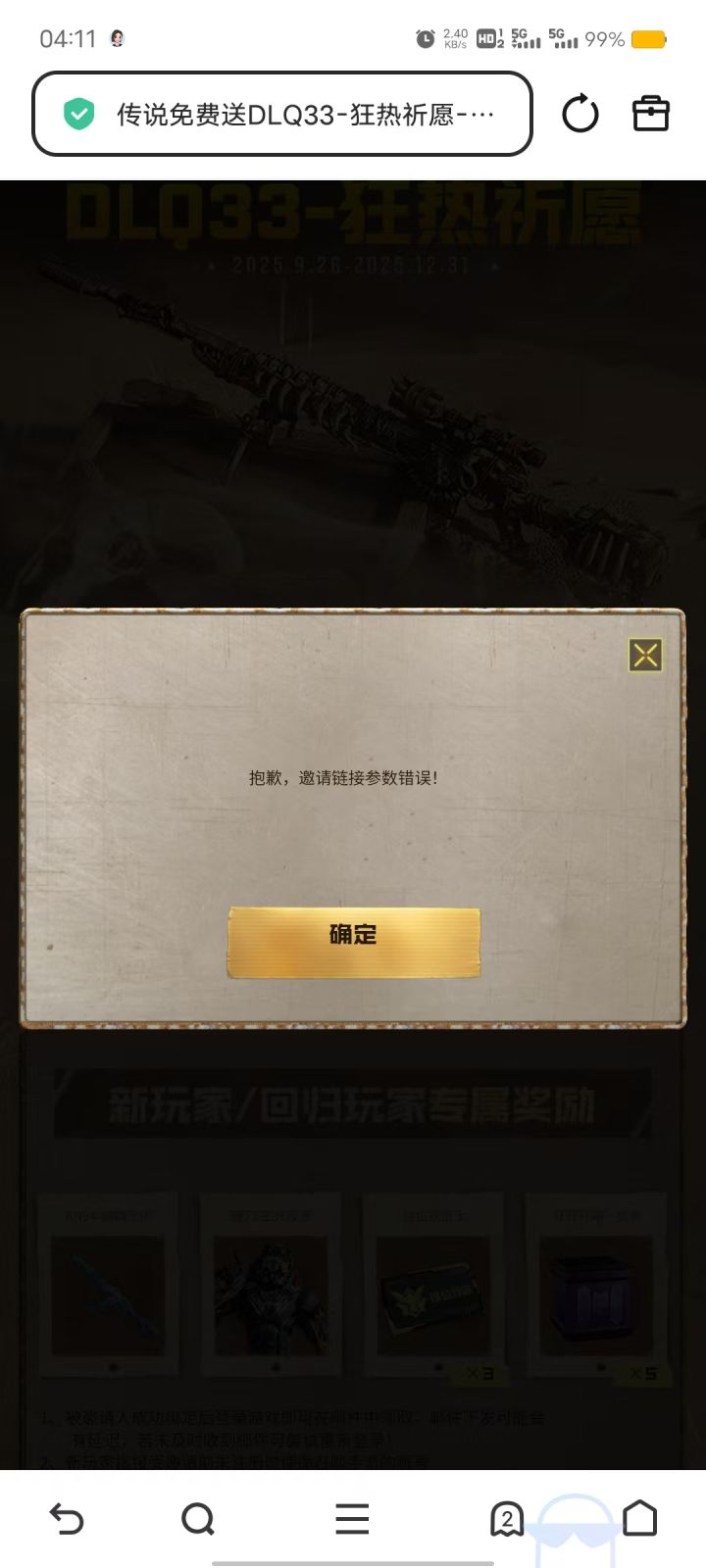Select the character skin reward card
This screenshot has height=1568, width=706.
tap(272, 1284)
